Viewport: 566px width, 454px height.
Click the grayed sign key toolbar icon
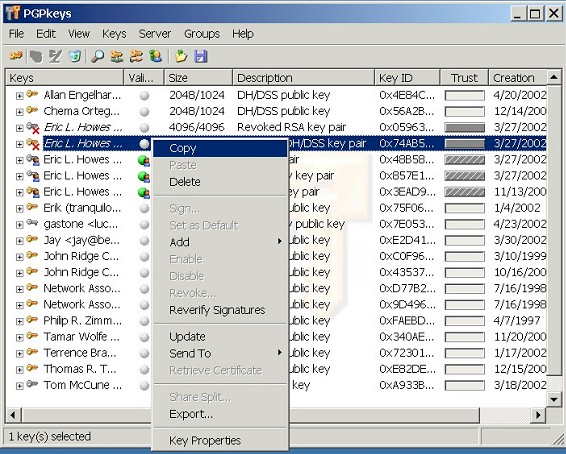coord(55,56)
